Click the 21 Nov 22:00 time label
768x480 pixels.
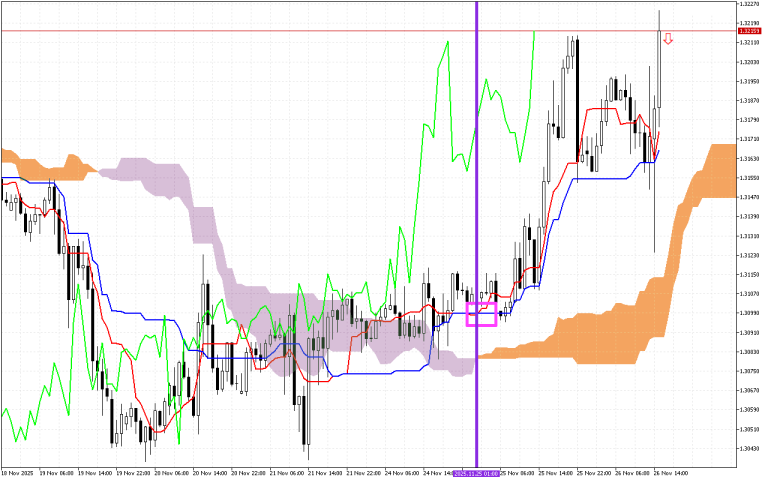(x=363, y=474)
